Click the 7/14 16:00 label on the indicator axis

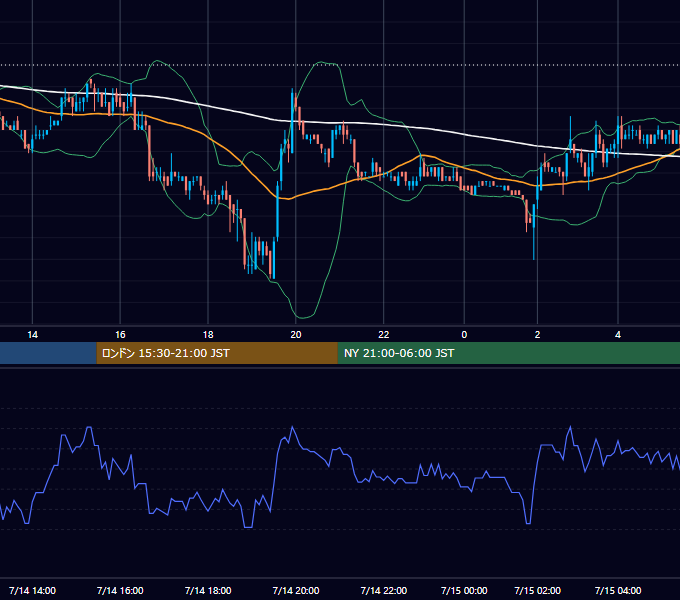120,590
